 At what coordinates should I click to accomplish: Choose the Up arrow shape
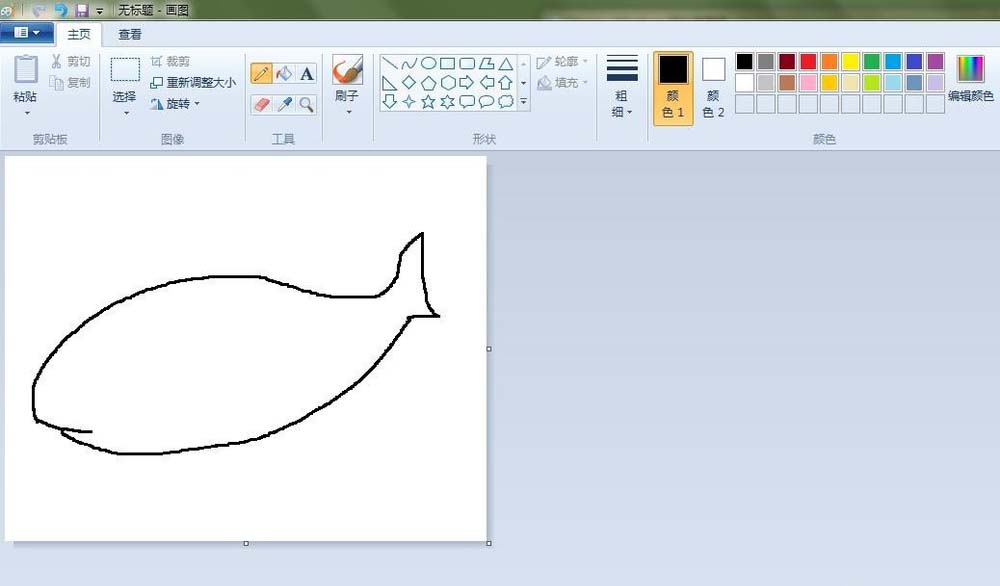(x=506, y=83)
